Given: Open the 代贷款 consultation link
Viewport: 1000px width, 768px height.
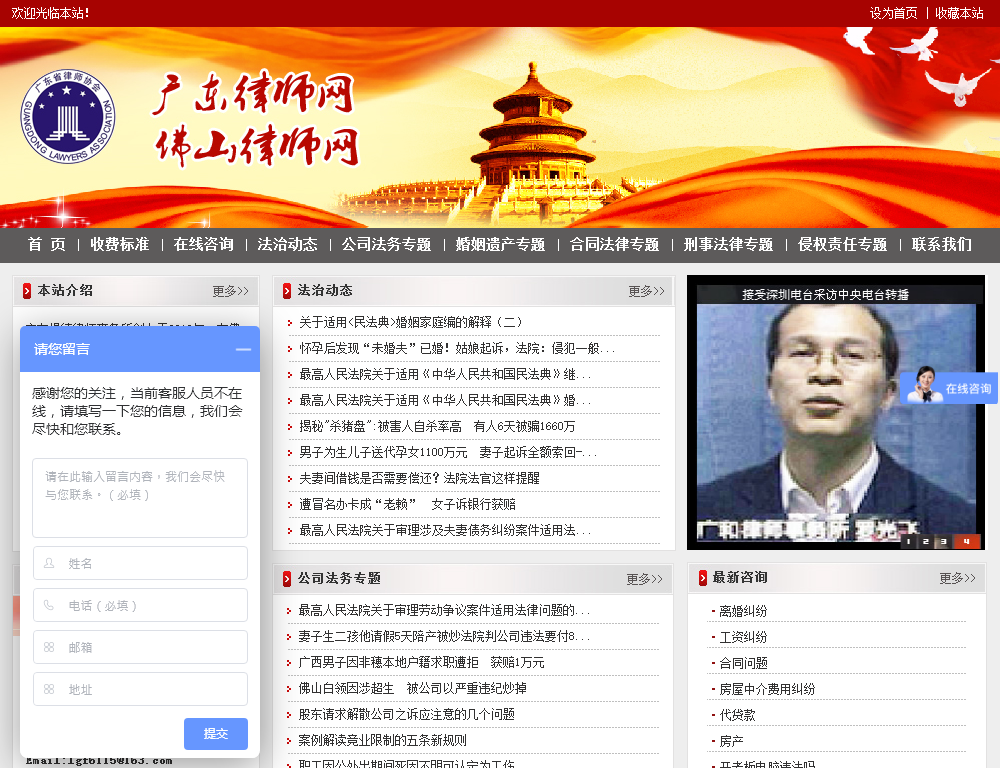Looking at the screenshot, I should [x=737, y=716].
